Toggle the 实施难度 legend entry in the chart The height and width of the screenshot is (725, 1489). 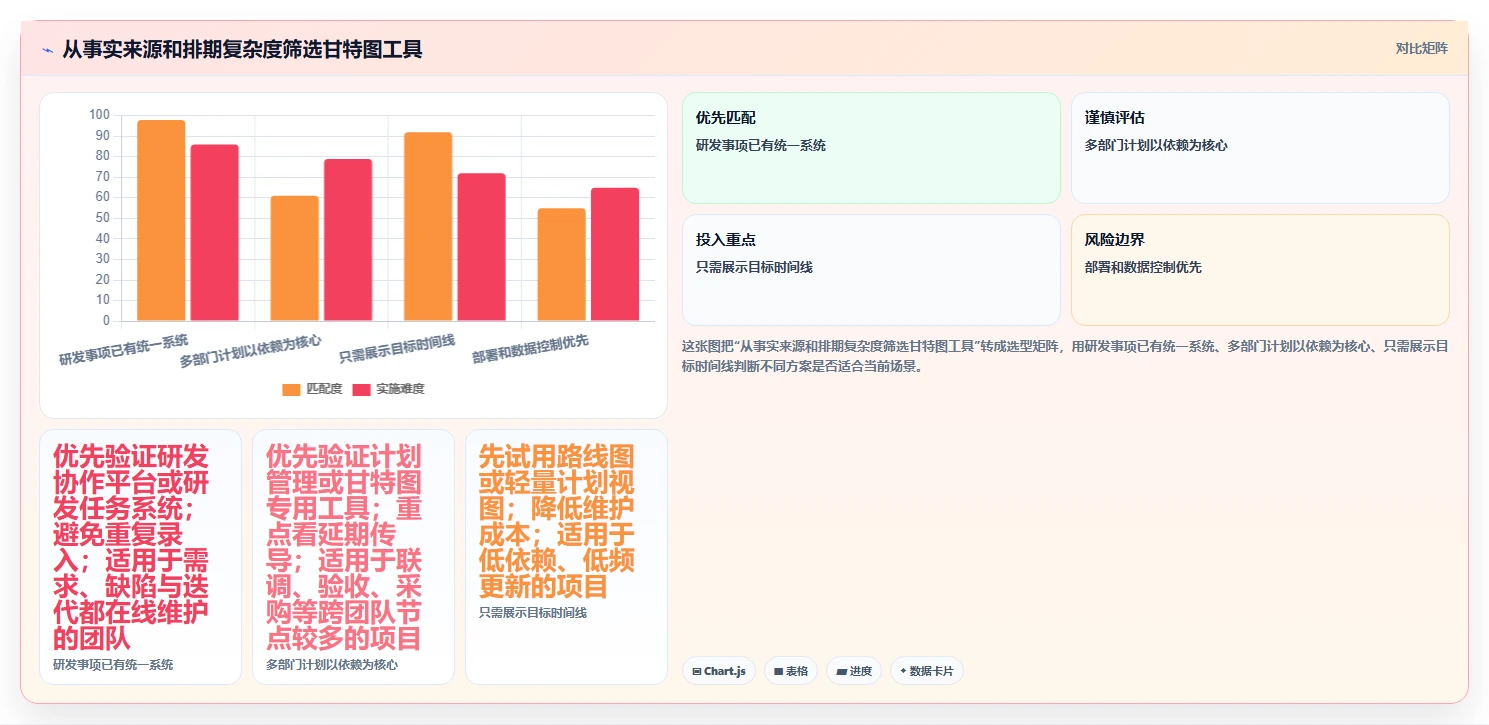pyautogui.click(x=388, y=389)
